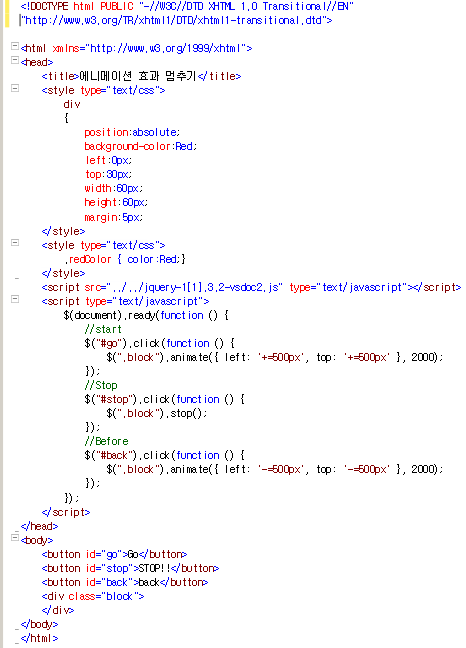Image resolution: width=466 pixels, height=648 pixels.
Task: Click the '$("#stop").click(function () {' line
Action: [164, 399]
